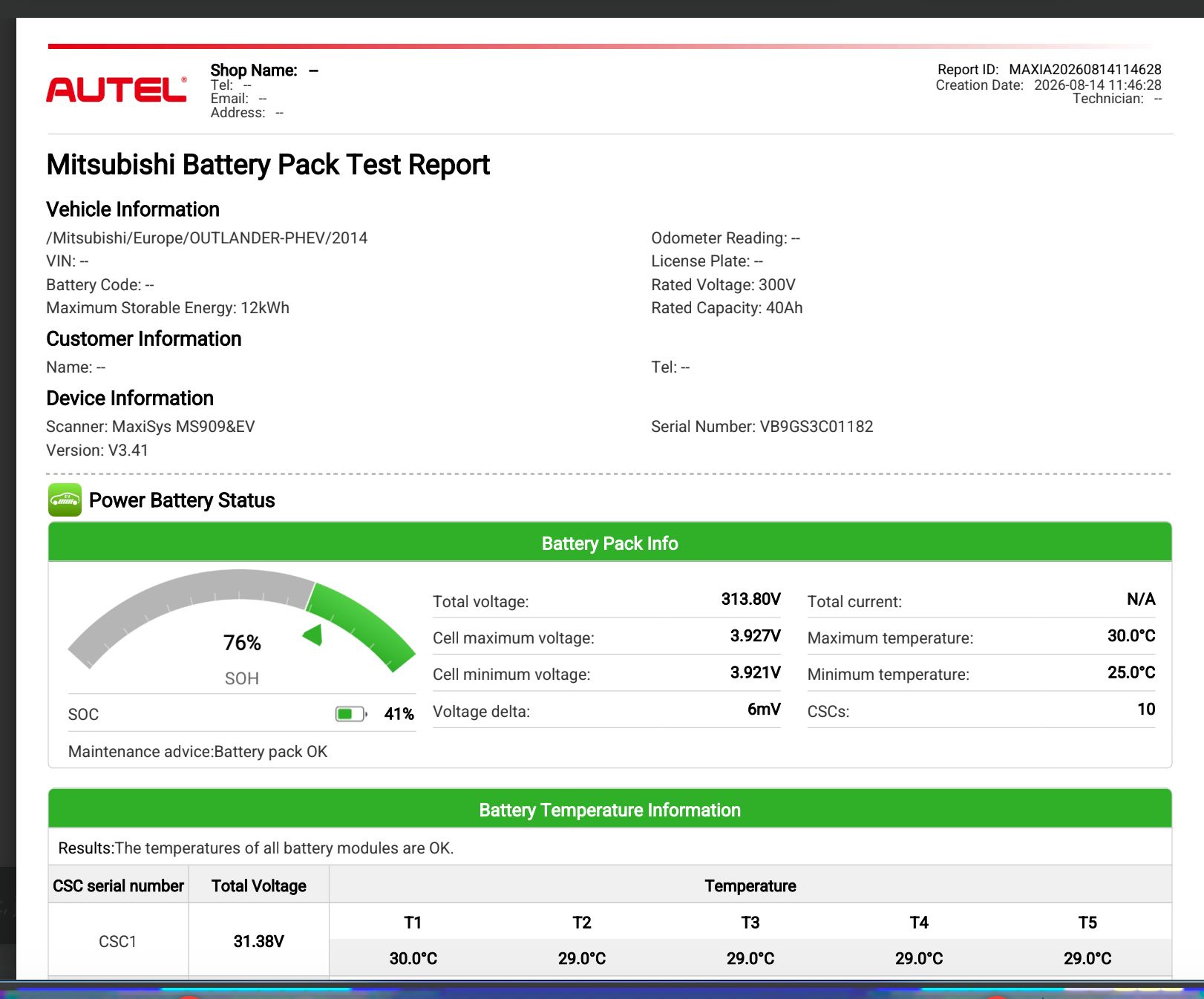Click the Device Information heading

pyautogui.click(x=130, y=399)
